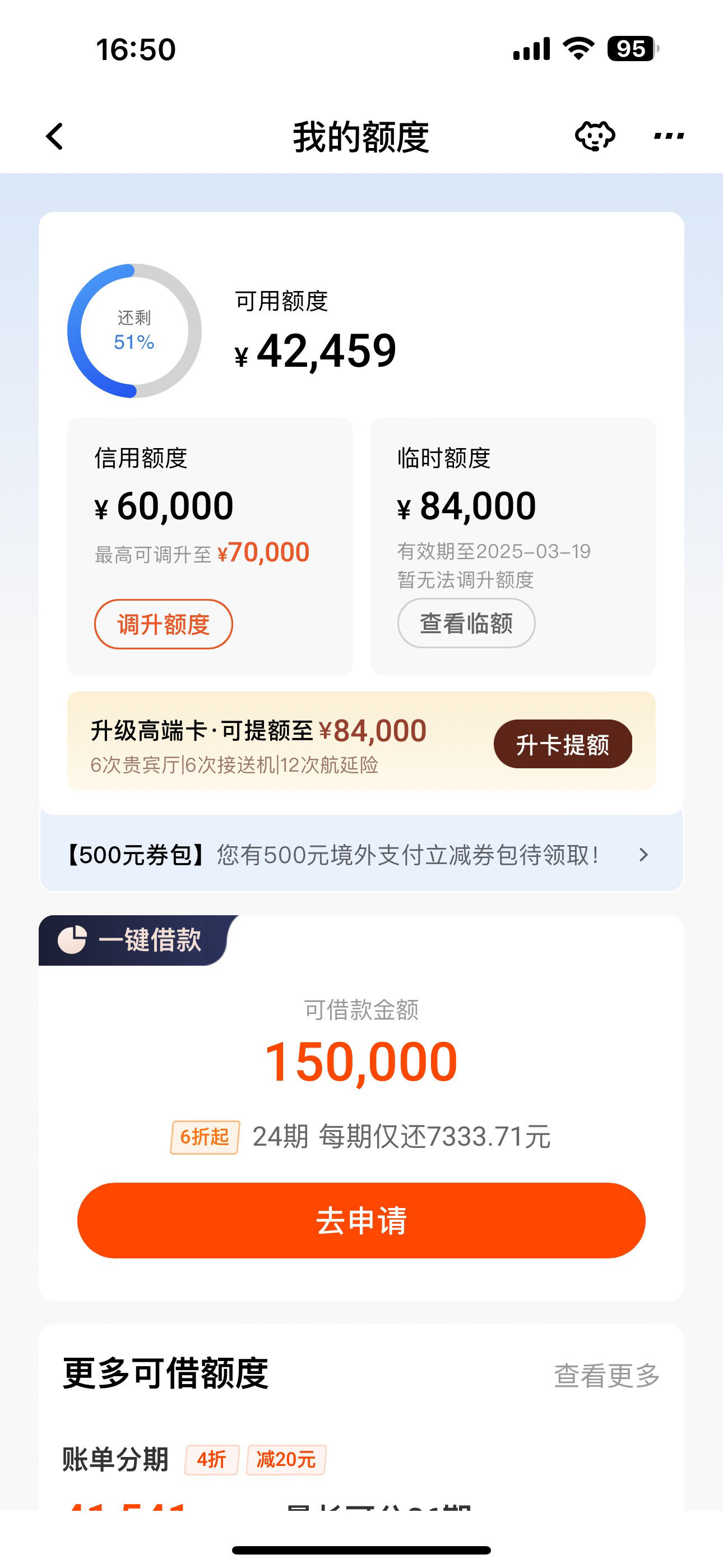
Task: Tap the 升卡提额 upgrade button
Action: coord(562,744)
